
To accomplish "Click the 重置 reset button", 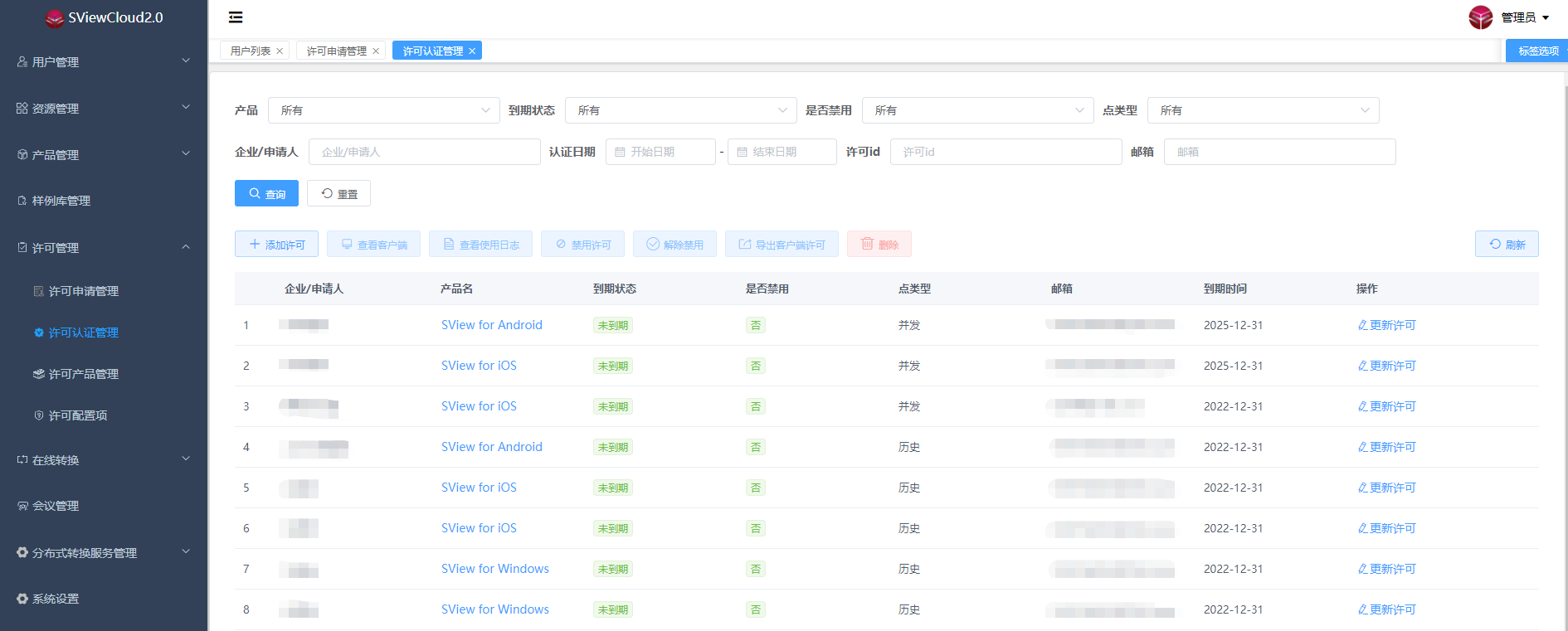I will (338, 193).
